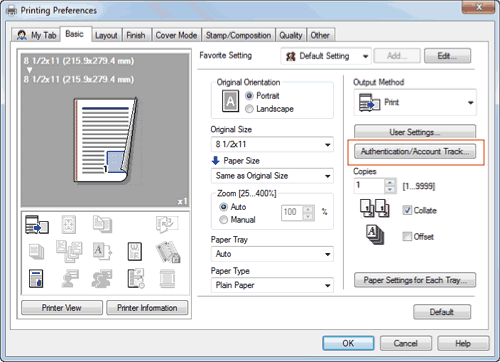500x362 pixels.
Task: Click the Default button
Action: (x=442, y=312)
